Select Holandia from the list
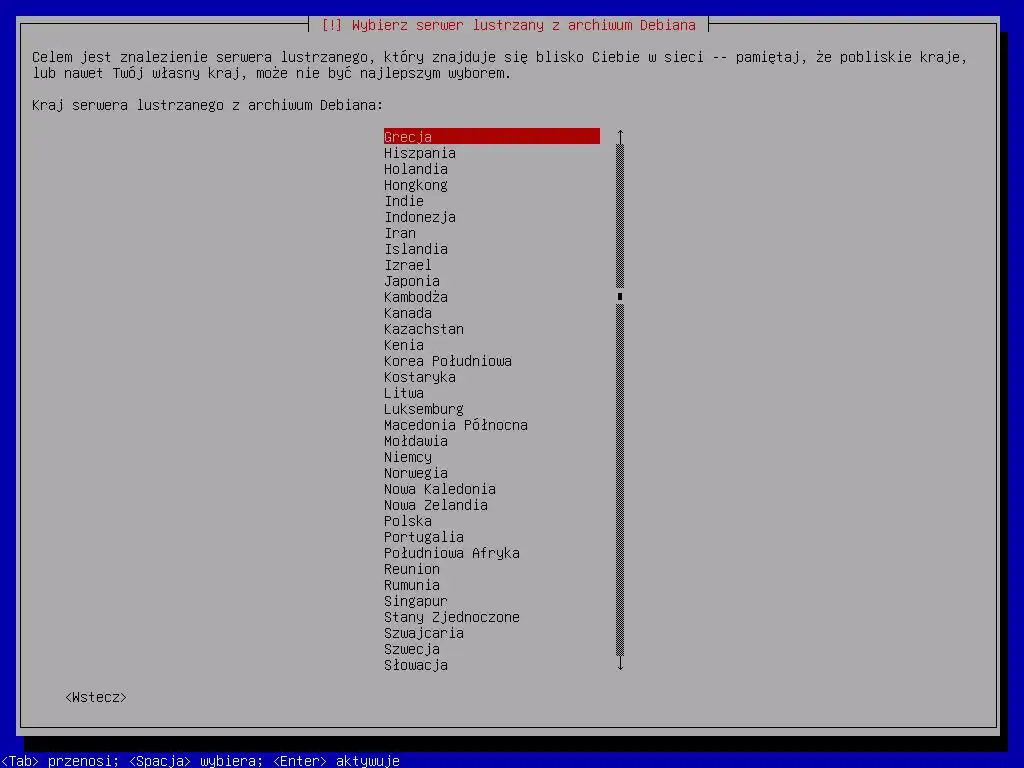Screen dimensions: 1024x768 tap(492, 168)
